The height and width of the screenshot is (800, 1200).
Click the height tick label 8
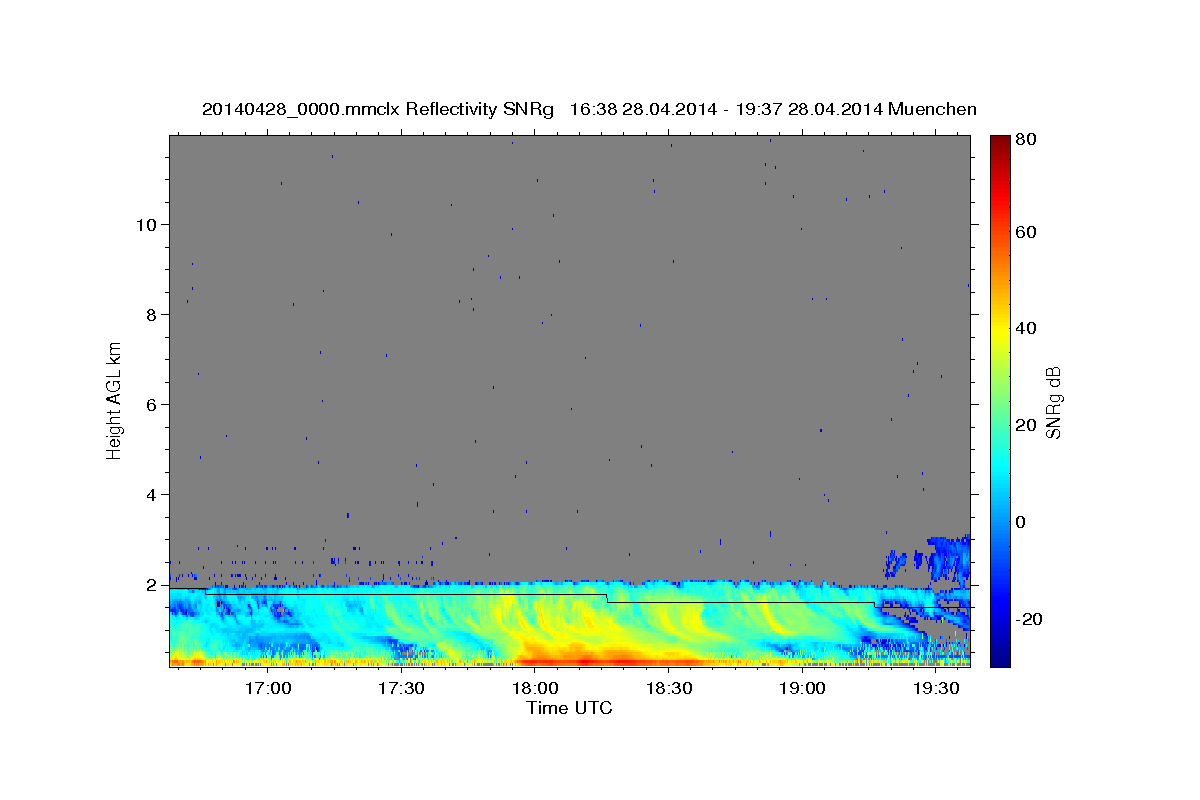point(150,315)
